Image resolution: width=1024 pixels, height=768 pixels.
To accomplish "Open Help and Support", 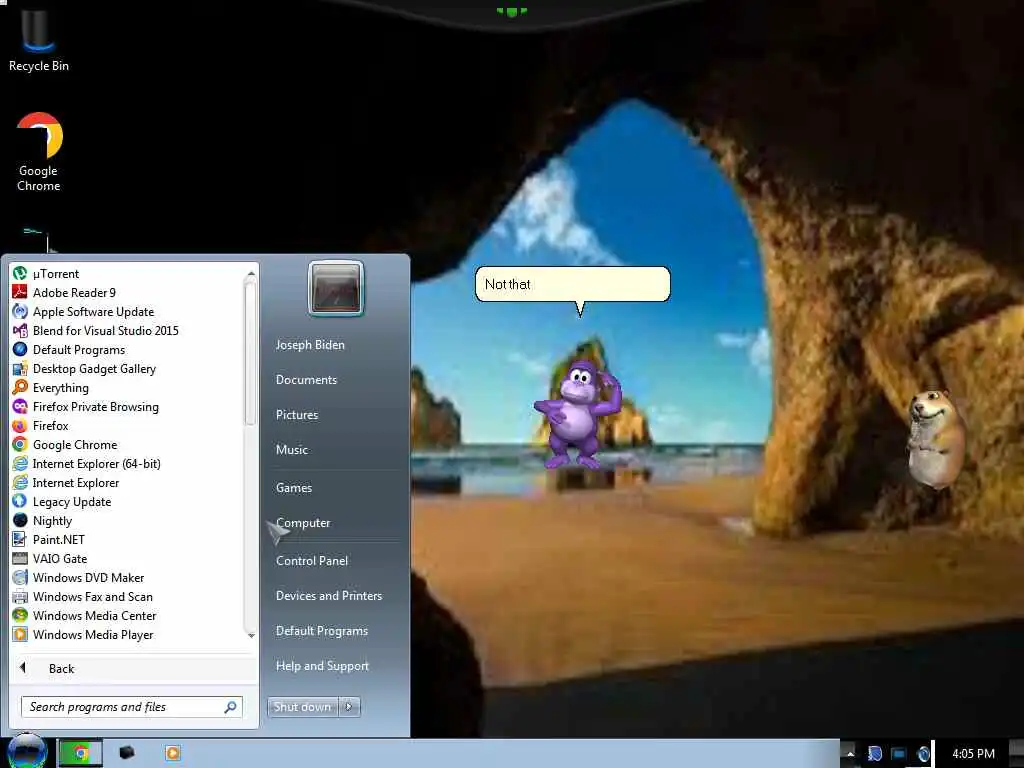I will coord(323,666).
